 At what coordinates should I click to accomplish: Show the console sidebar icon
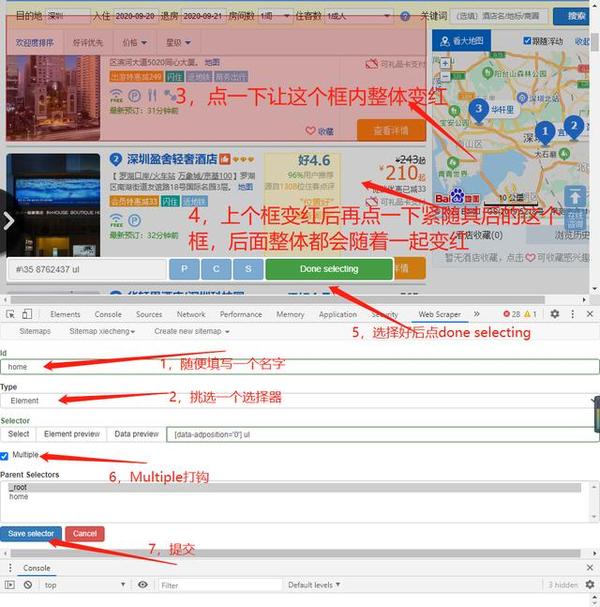(10, 585)
